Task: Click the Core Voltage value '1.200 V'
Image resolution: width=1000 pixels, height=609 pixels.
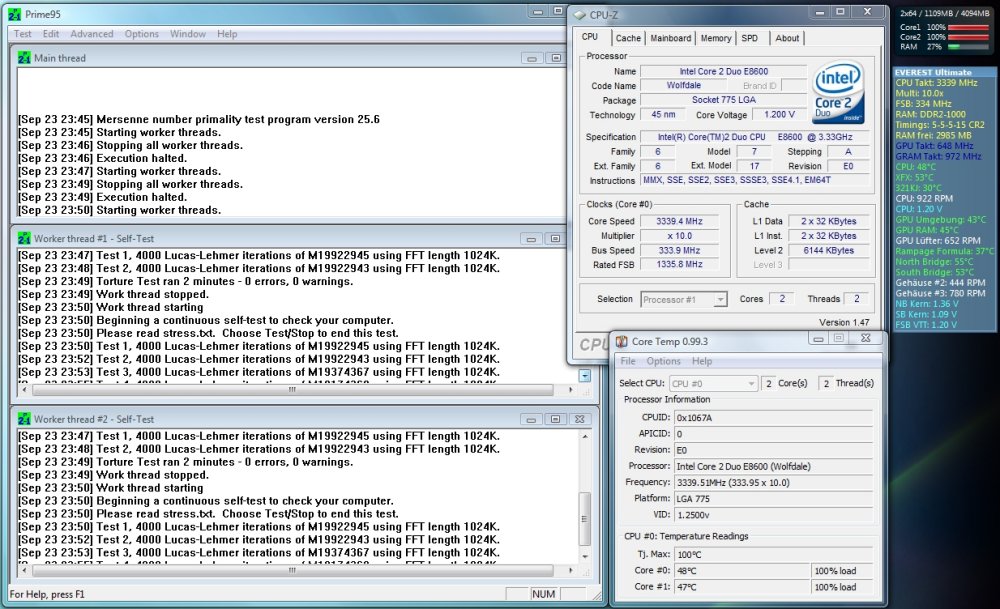Action: click(x=779, y=115)
